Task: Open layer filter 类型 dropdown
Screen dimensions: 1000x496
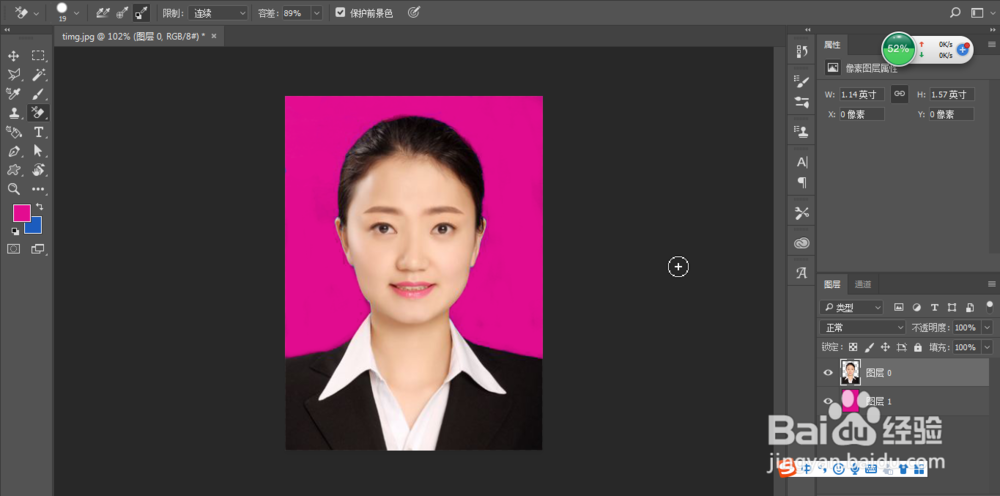Action: click(851, 307)
